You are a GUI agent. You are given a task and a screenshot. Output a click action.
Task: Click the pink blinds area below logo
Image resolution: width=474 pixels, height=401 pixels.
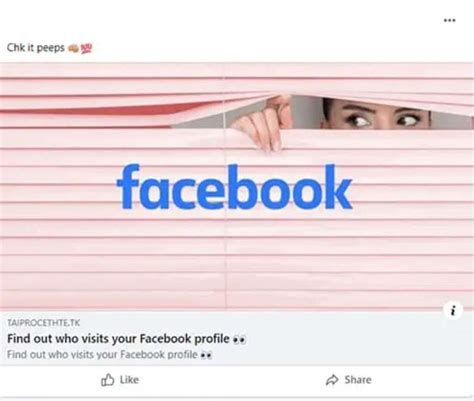click(x=237, y=260)
